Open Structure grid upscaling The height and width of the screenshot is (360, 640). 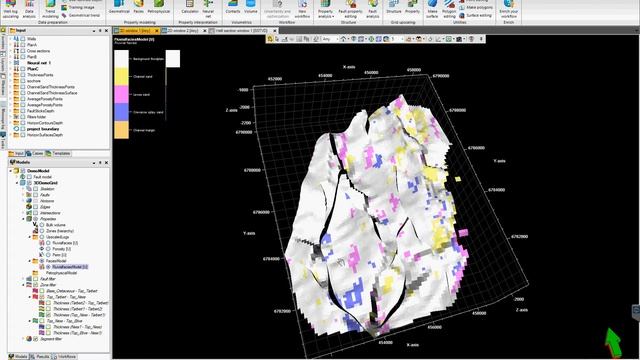tap(394, 7)
